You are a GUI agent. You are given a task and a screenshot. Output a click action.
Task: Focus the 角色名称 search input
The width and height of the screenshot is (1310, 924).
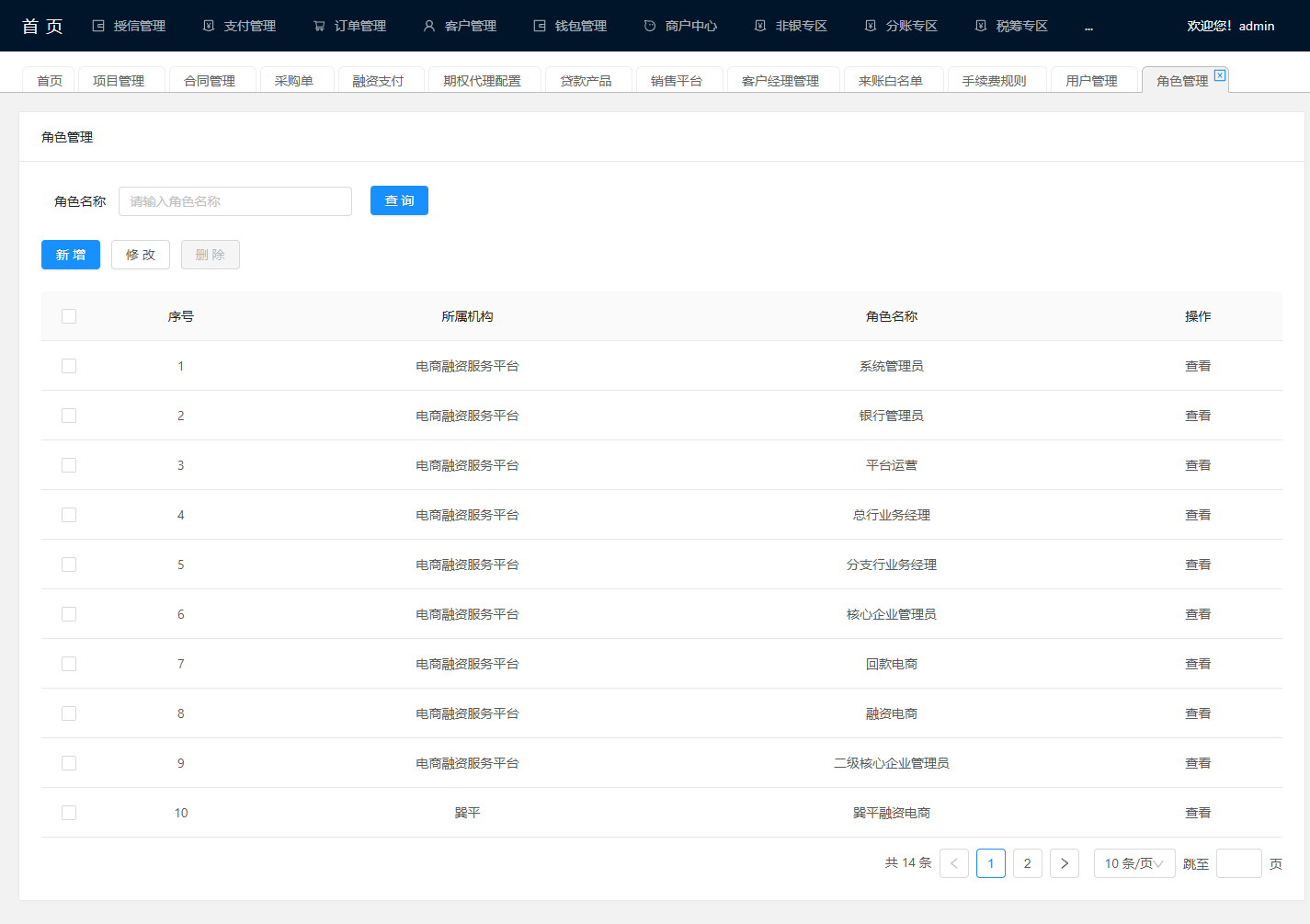click(x=235, y=201)
